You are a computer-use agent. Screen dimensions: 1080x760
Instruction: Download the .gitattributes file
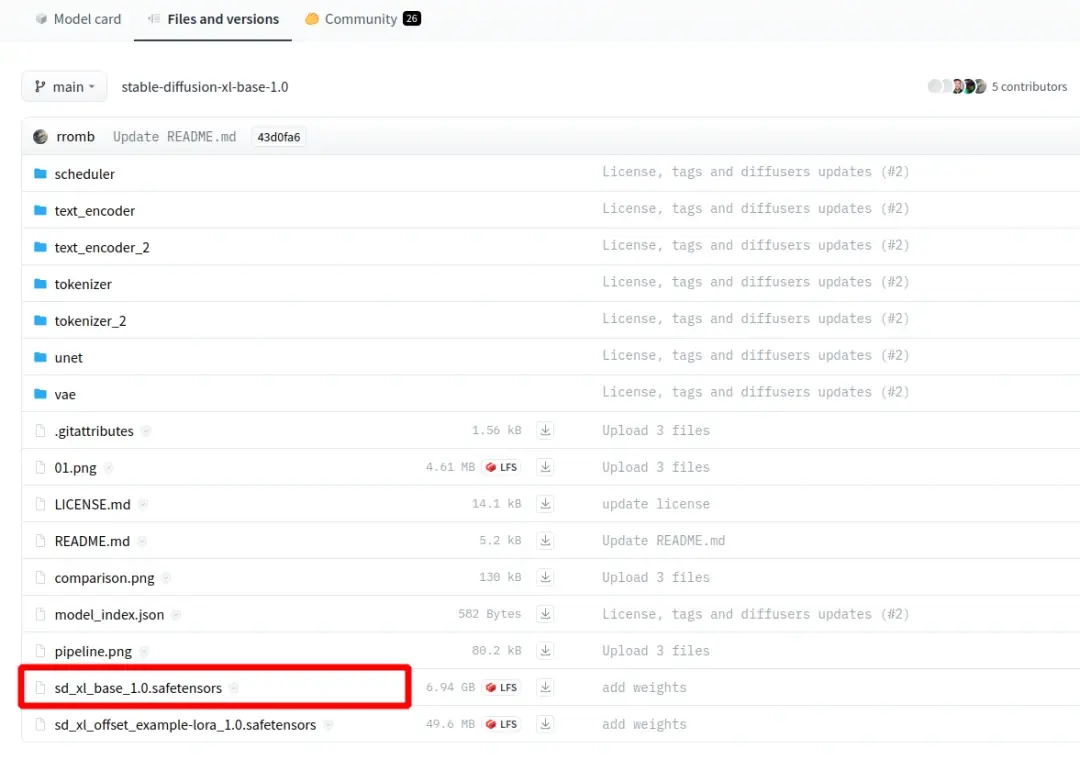(545, 431)
